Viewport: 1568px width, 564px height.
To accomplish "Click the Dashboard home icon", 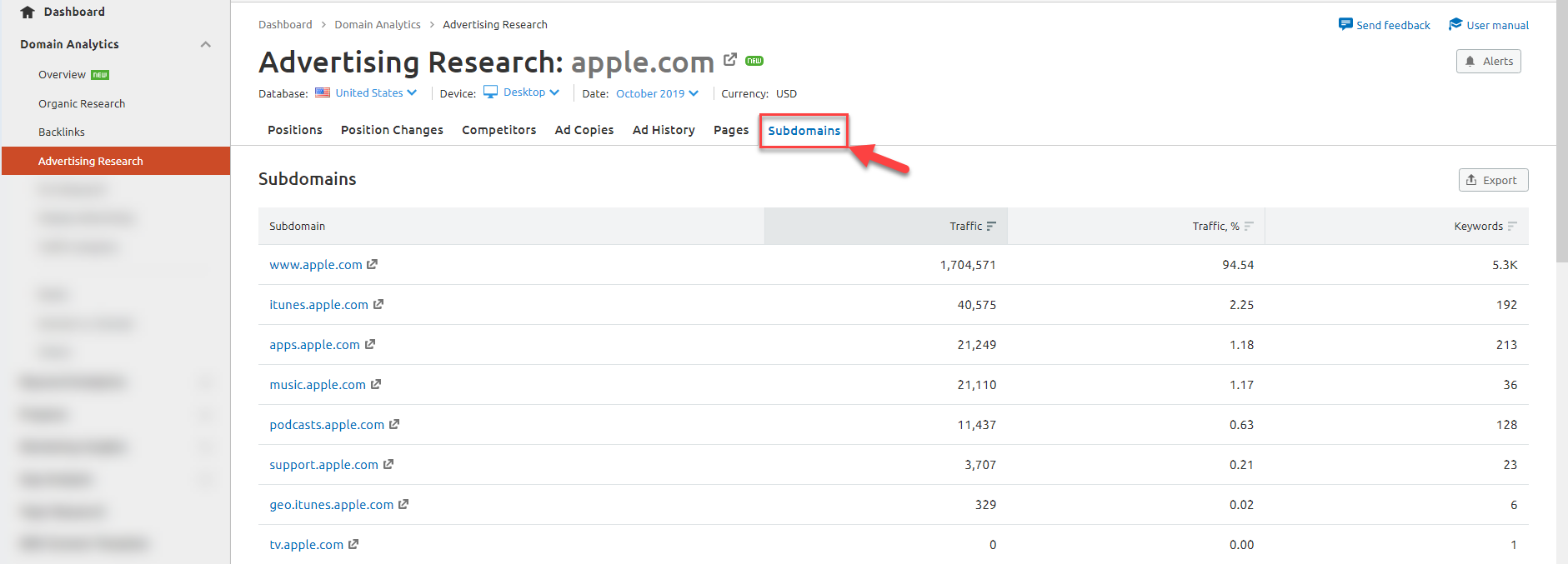I will (x=28, y=12).
